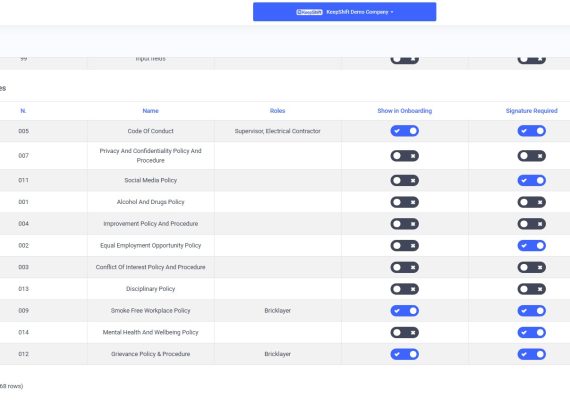Image resolution: width=570 pixels, height=400 pixels.
Task: Enable signature for Conflict Of Interest Policy
Action: click(531, 267)
